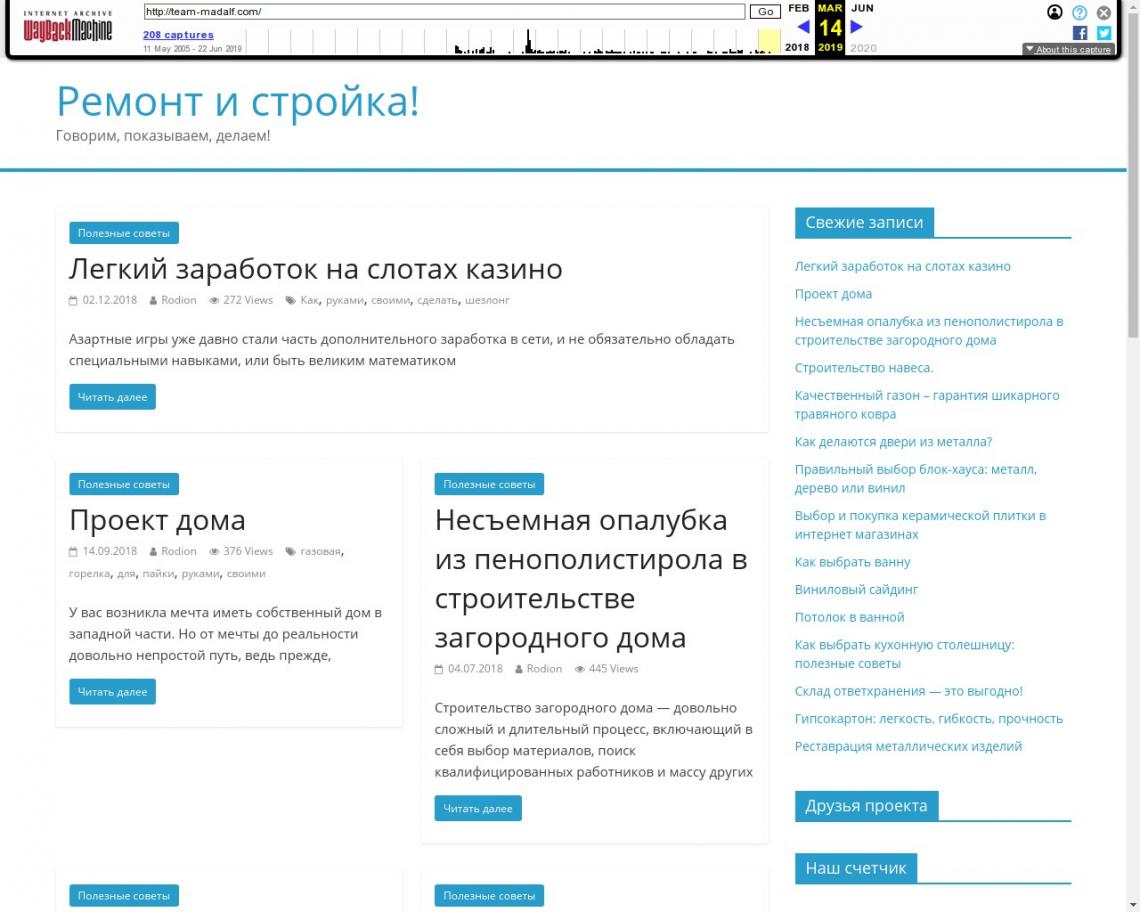The image size is (1140, 912).
Task: Open sidebar link Легкий заработок на слотах казино
Action: click(902, 266)
